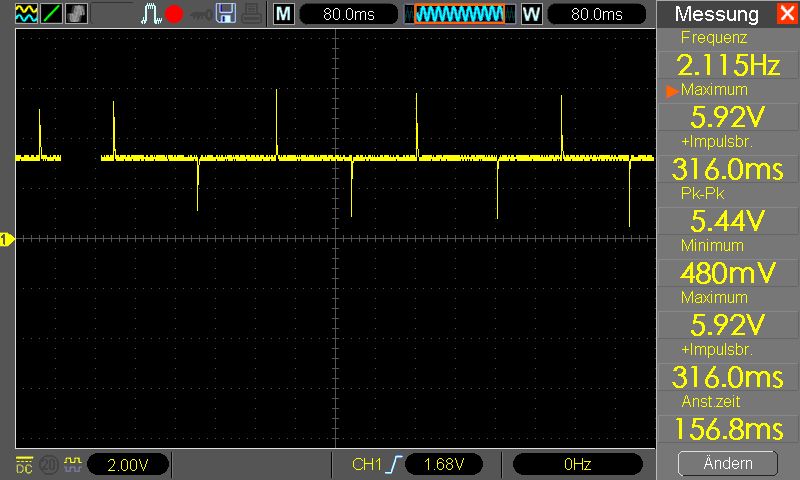
Task: Click the waveform memory position overview bar
Action: tap(459, 14)
